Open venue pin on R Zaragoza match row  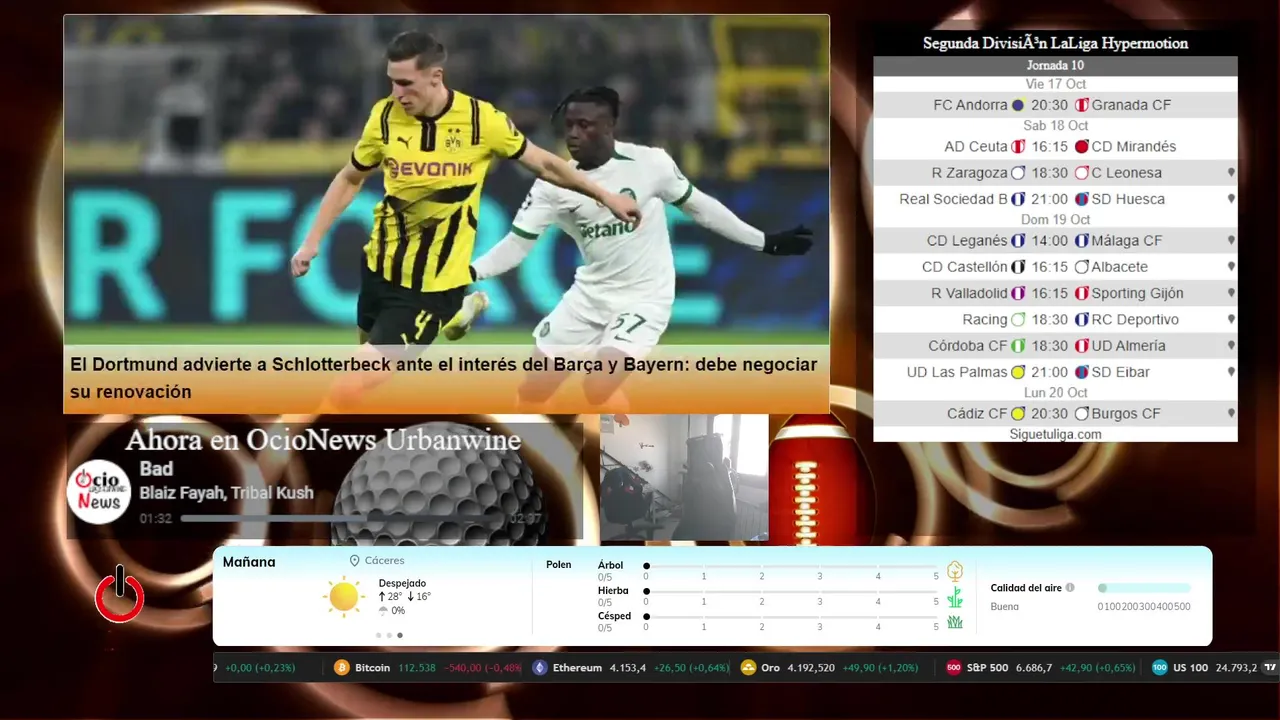[1231, 173]
